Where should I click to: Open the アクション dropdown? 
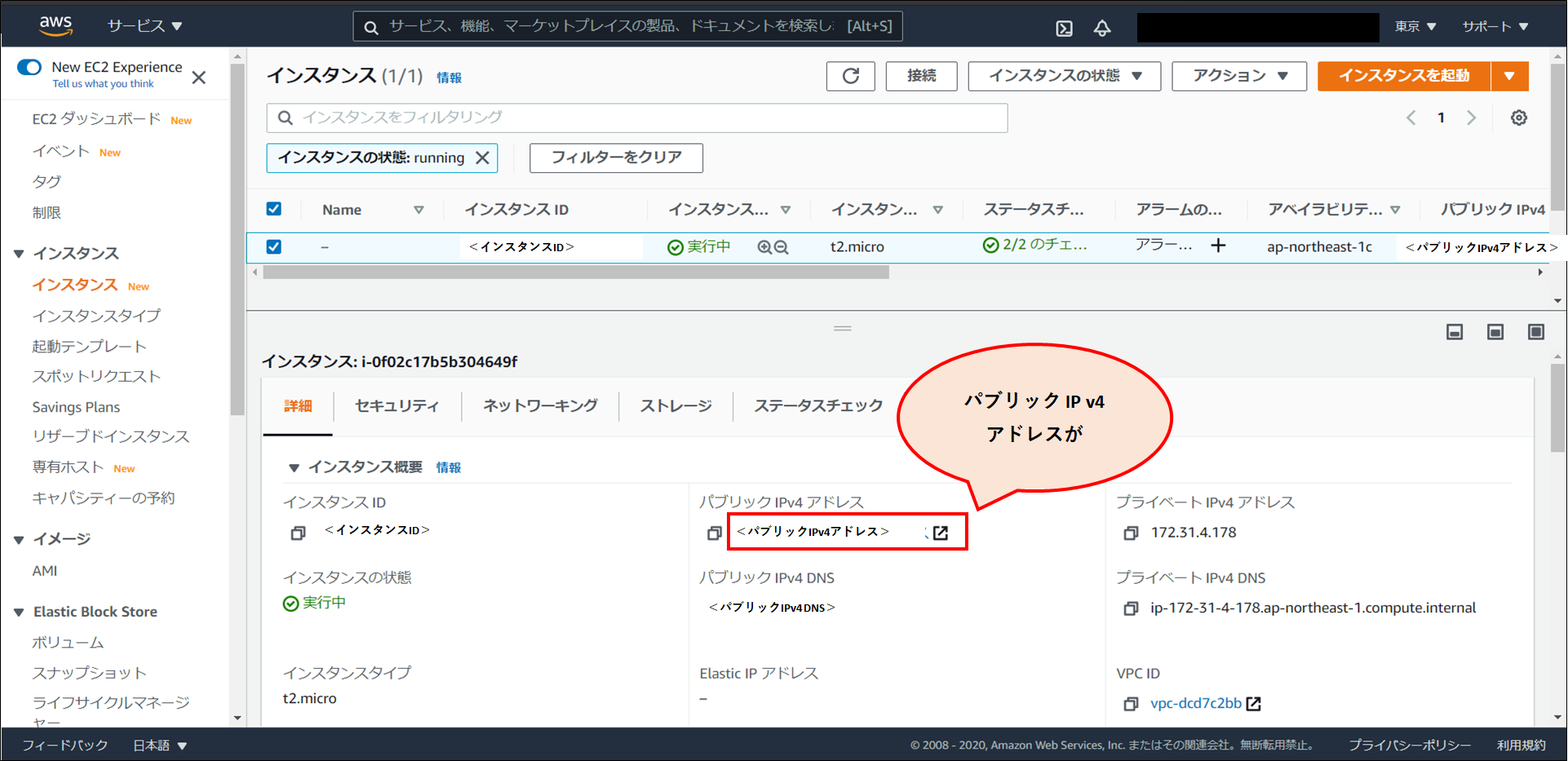(1239, 76)
